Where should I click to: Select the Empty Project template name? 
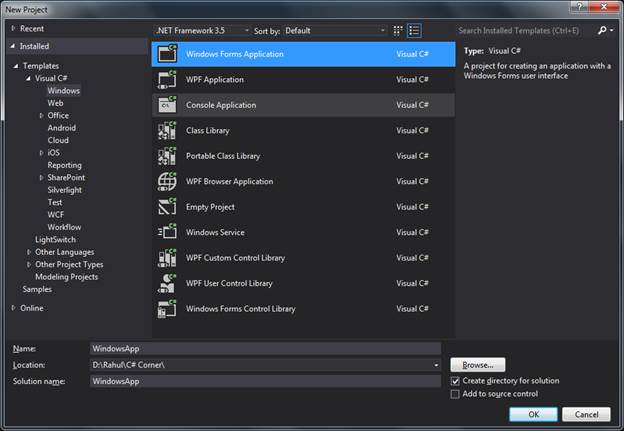pyautogui.click(x=210, y=207)
